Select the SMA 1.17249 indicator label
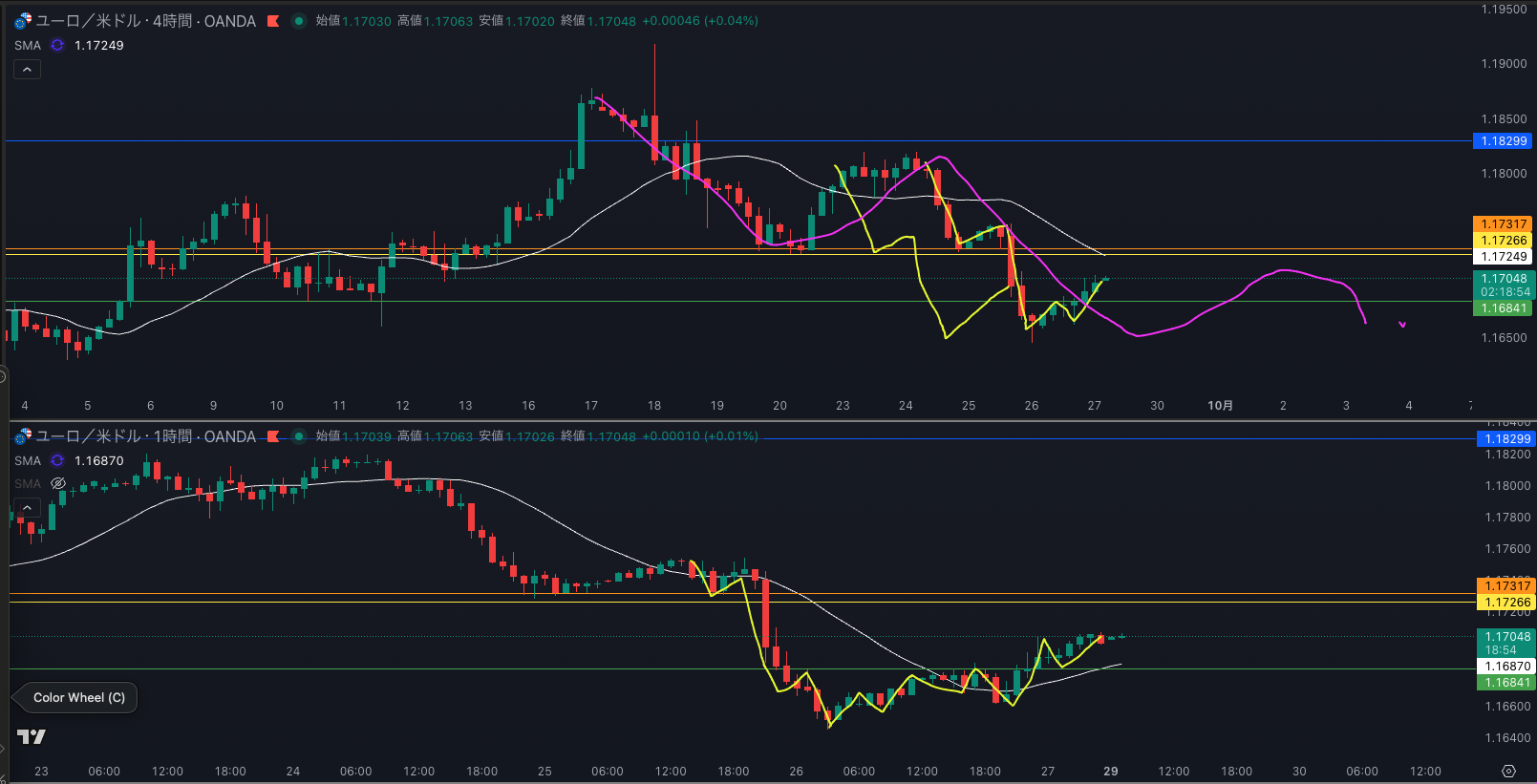The width and height of the screenshot is (1537, 784). click(28, 45)
